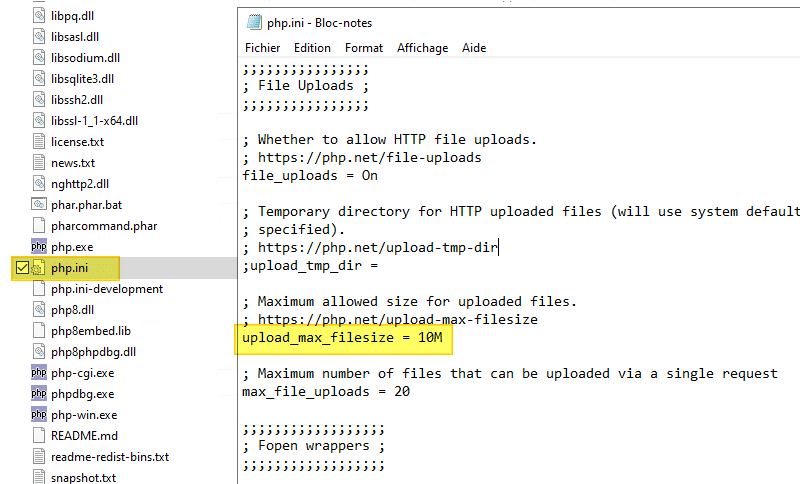Select the README.md file name

click(84, 436)
